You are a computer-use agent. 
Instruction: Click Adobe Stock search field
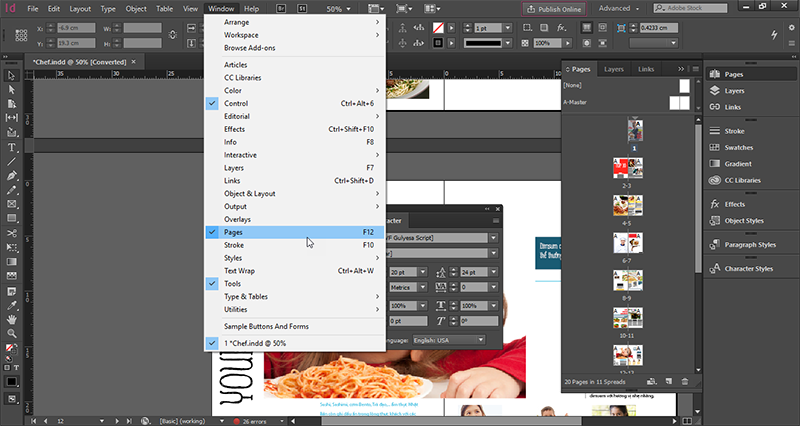point(690,9)
